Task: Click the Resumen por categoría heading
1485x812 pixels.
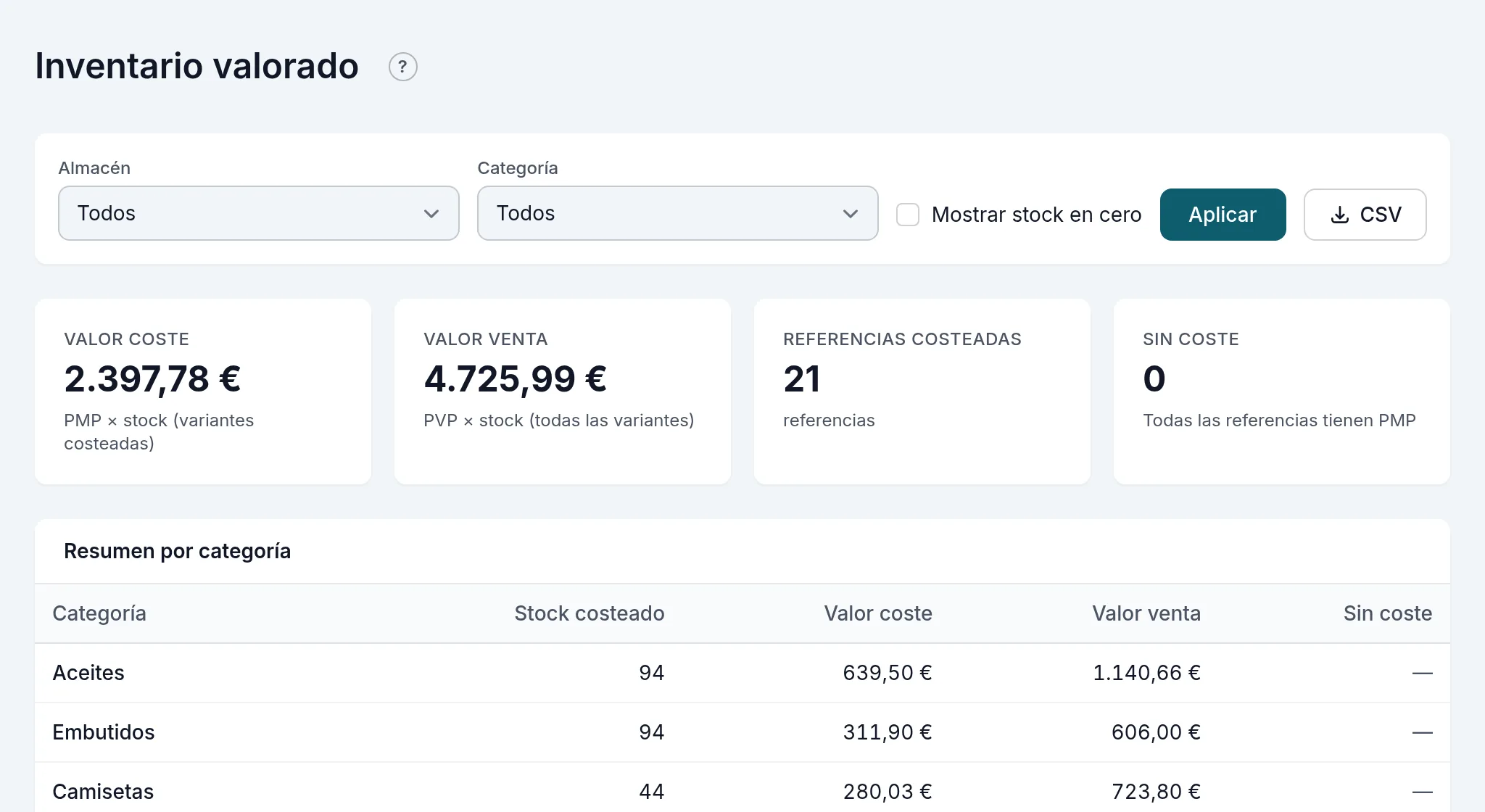Action: point(177,551)
